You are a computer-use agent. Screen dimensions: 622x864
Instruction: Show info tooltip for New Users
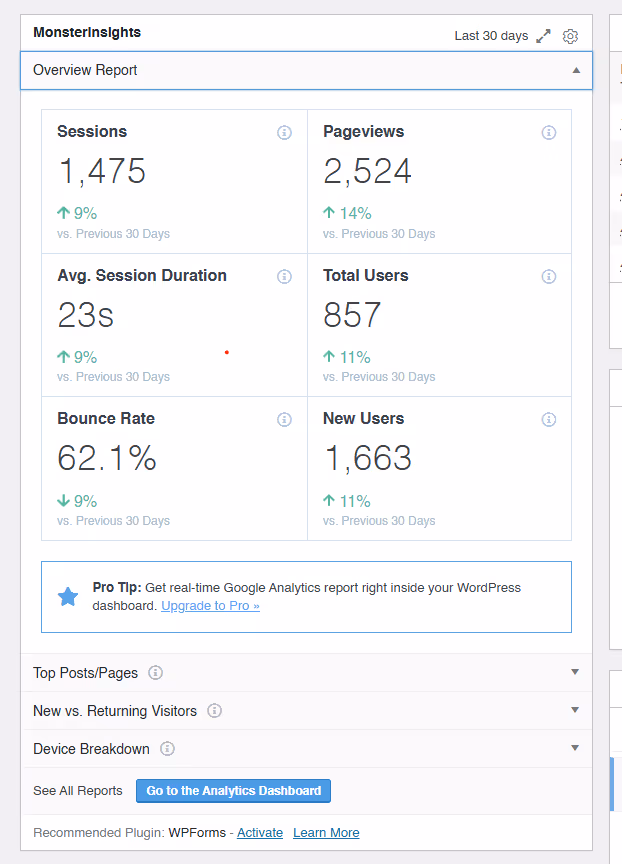(549, 420)
